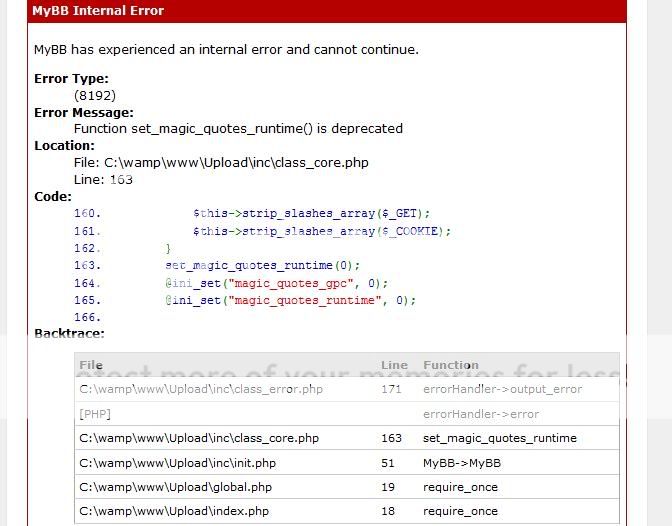Select MyBB->MyBB function cell

[x=462, y=463]
